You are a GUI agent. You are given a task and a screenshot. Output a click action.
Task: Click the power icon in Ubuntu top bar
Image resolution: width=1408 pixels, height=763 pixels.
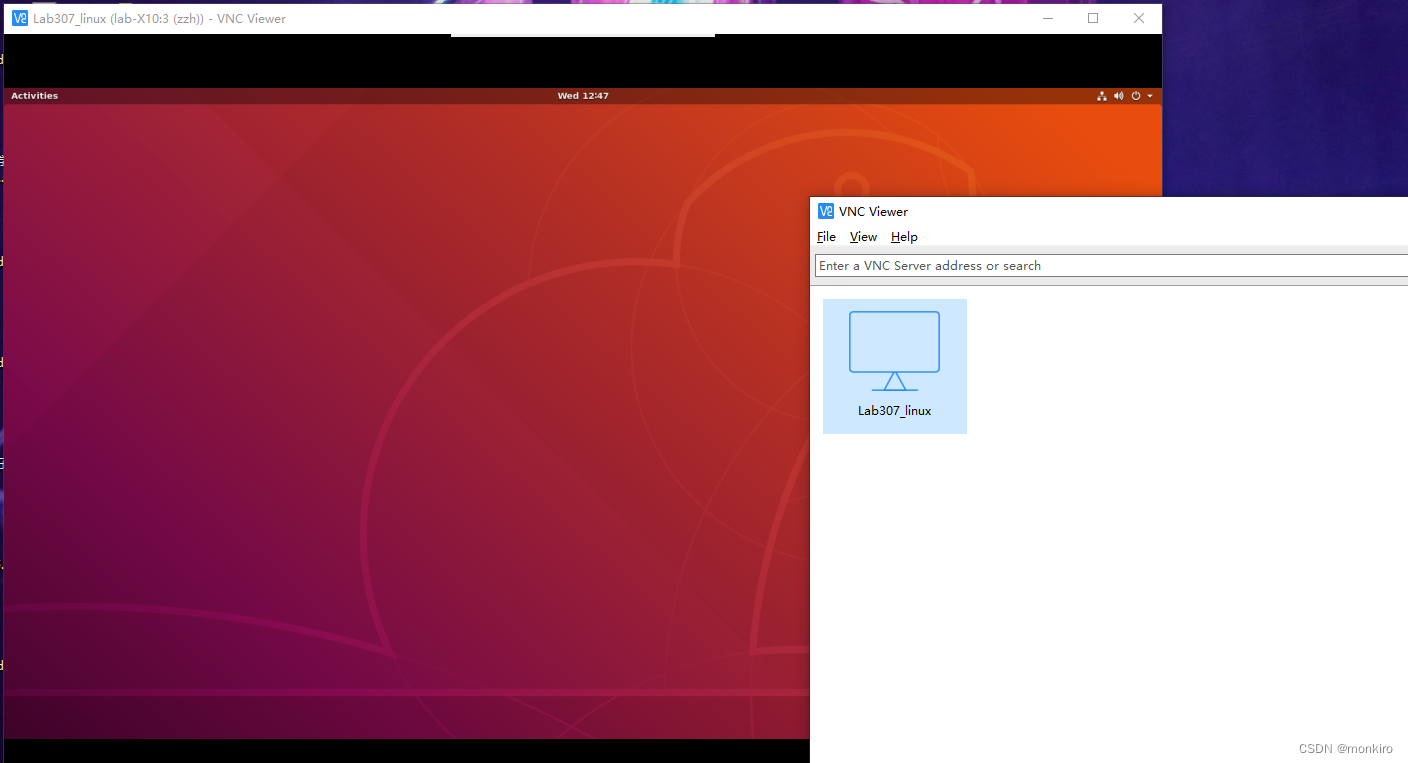[1136, 96]
